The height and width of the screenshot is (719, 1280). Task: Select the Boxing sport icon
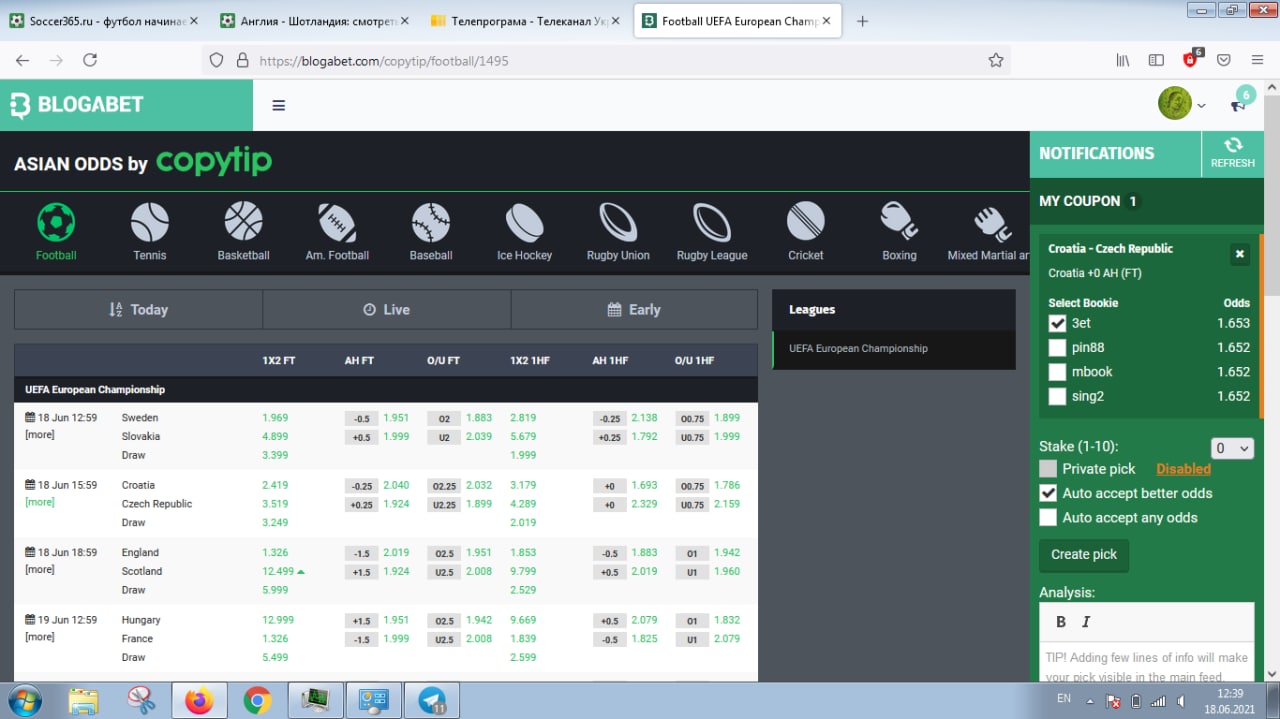[899, 222]
